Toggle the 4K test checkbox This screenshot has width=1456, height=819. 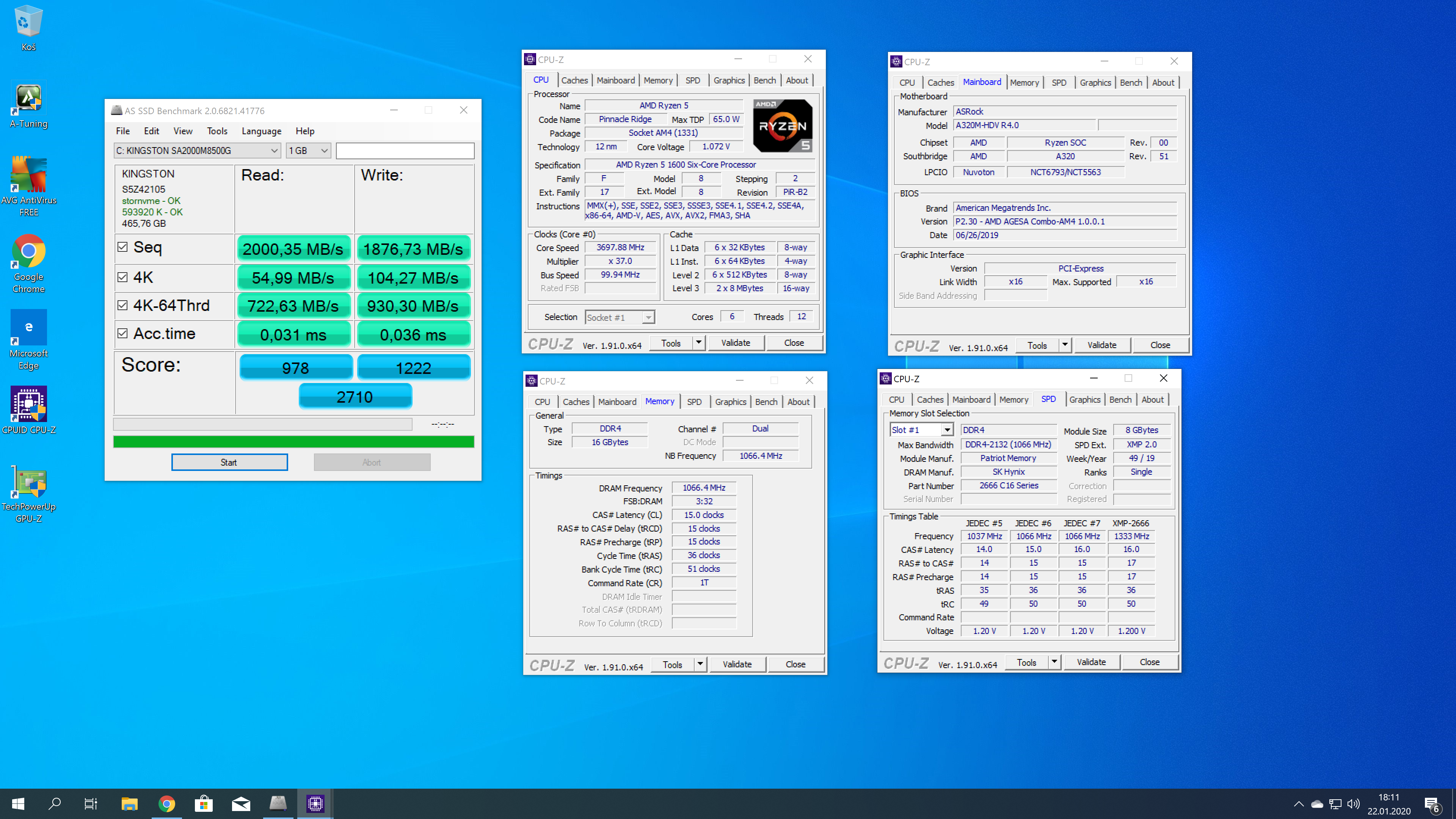pyautogui.click(x=122, y=277)
